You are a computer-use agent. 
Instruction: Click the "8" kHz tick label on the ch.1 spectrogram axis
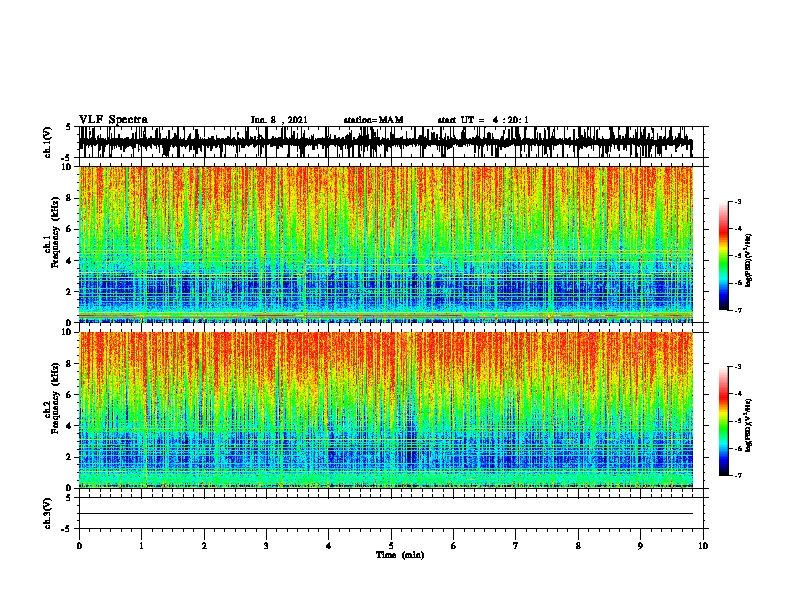tap(69, 198)
